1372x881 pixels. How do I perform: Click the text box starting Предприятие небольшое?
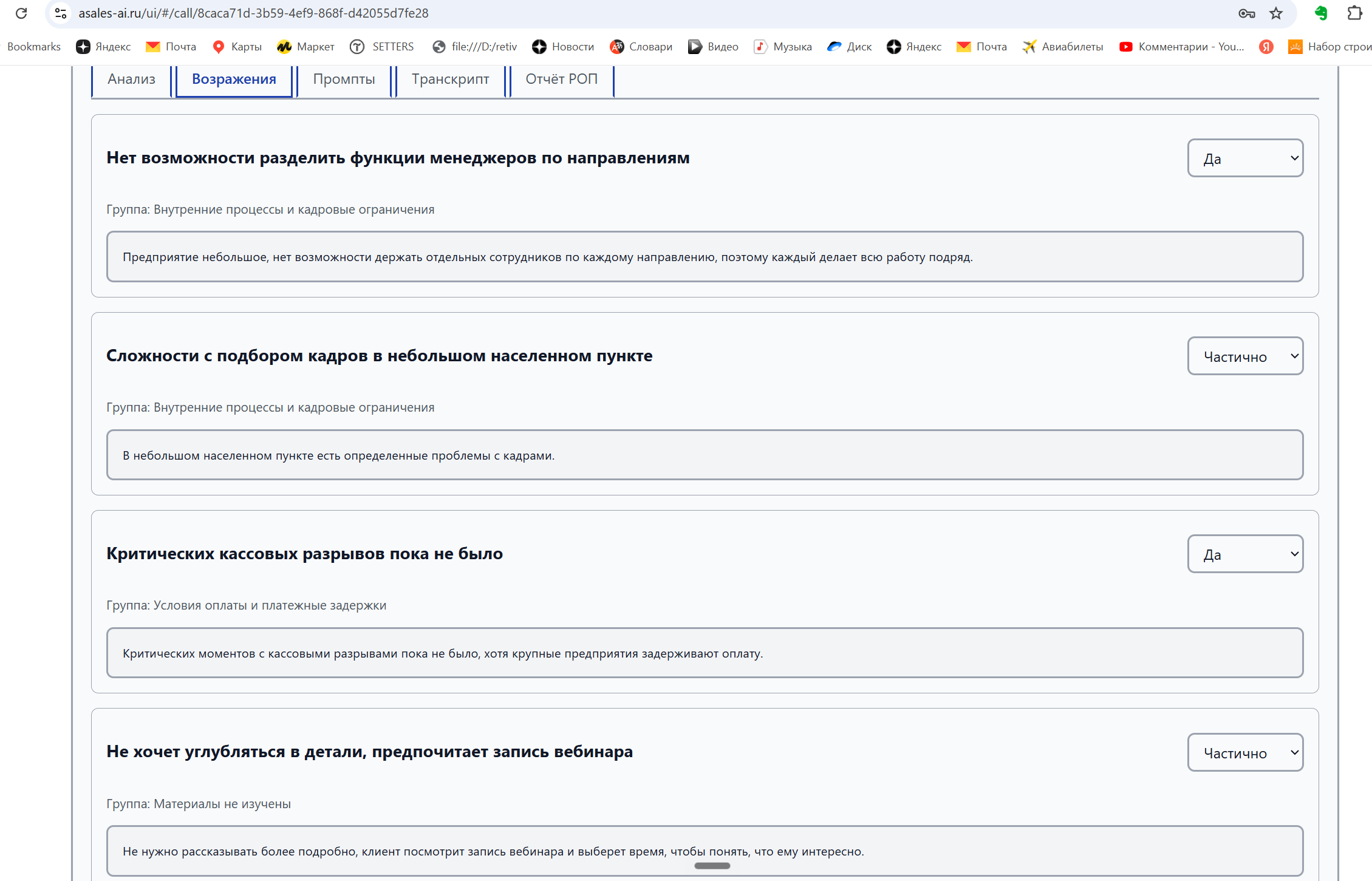coord(705,257)
